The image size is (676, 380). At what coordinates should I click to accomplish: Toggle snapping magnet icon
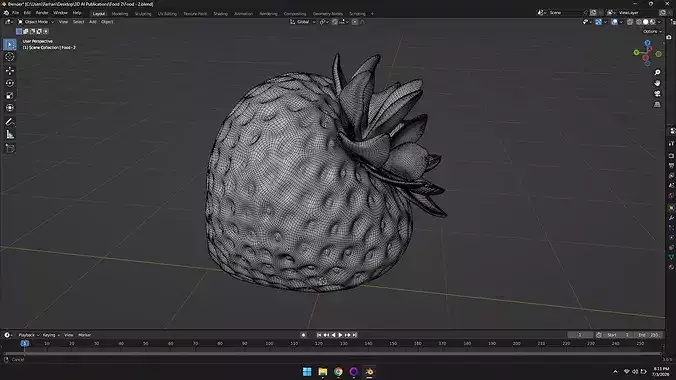click(335, 22)
